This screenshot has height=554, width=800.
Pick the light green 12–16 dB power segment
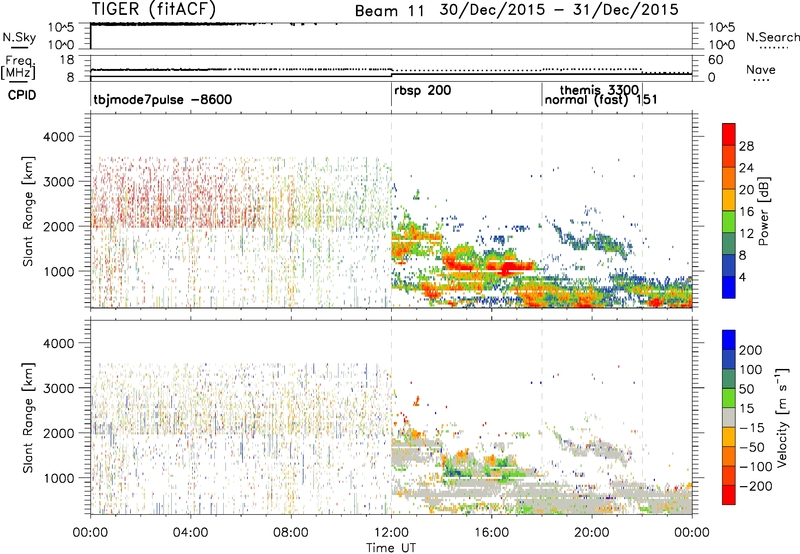[729, 222]
